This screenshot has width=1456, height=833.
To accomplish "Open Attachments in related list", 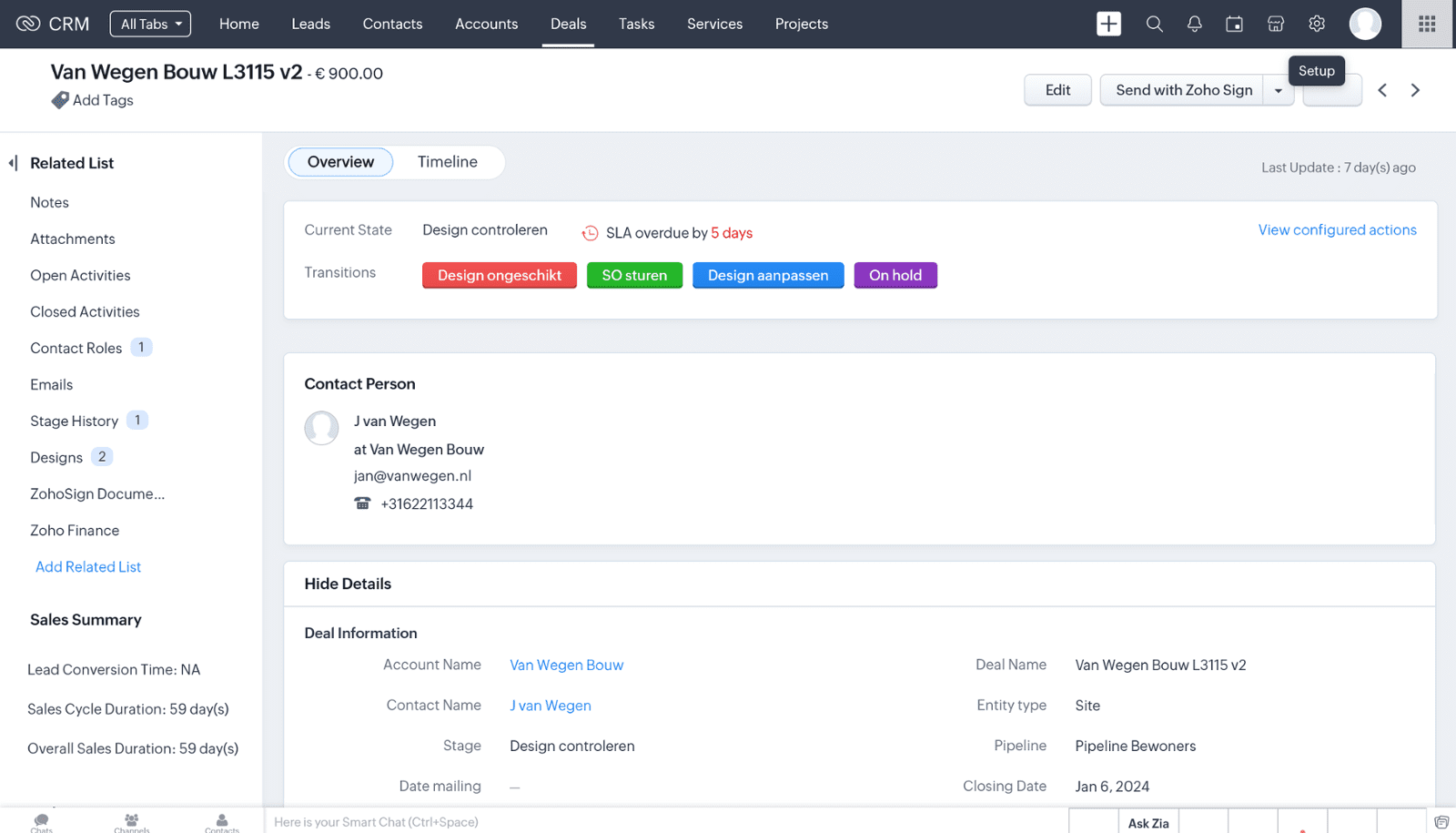I will pyautogui.click(x=73, y=239).
